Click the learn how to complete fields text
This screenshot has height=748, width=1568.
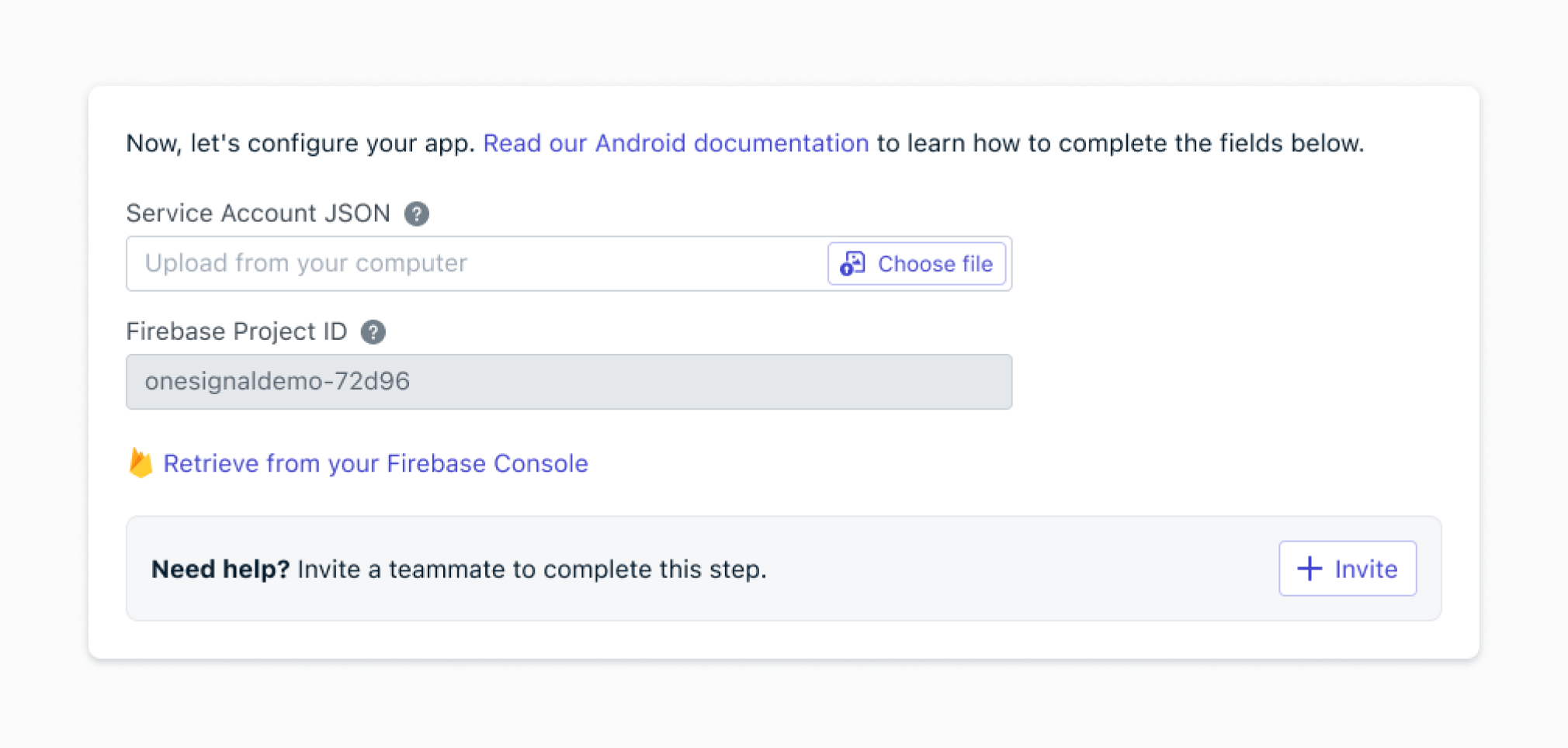[1119, 144]
